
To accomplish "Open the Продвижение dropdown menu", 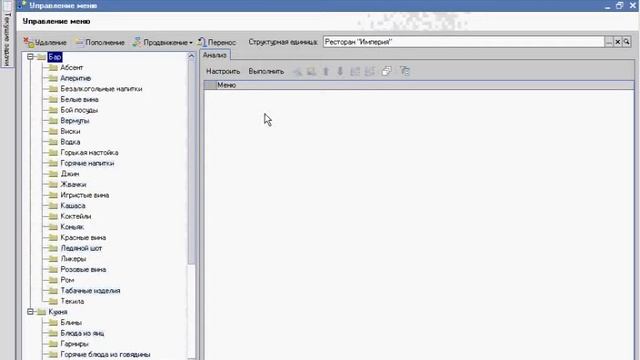I will tap(162, 42).
